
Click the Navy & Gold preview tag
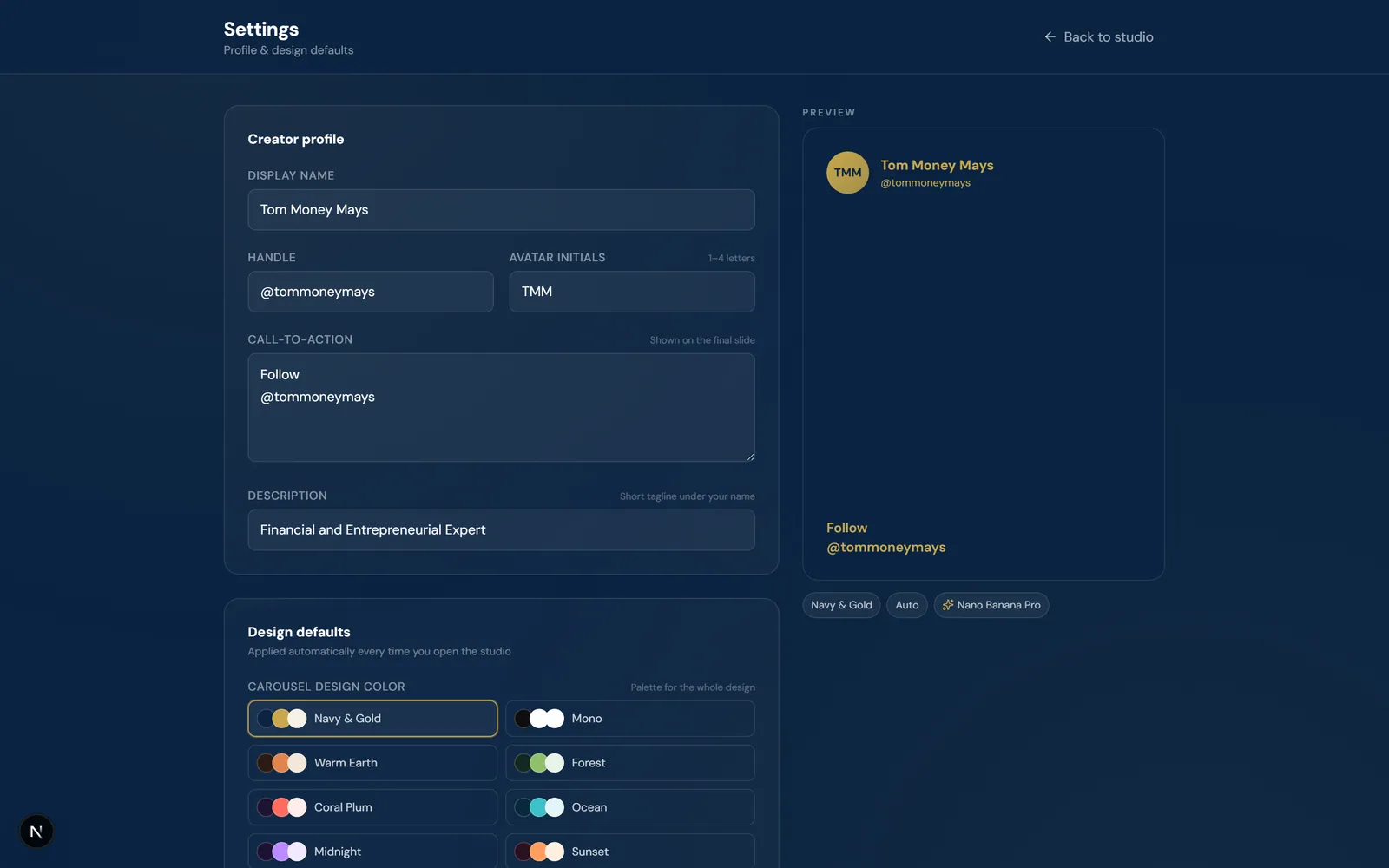pos(841,605)
